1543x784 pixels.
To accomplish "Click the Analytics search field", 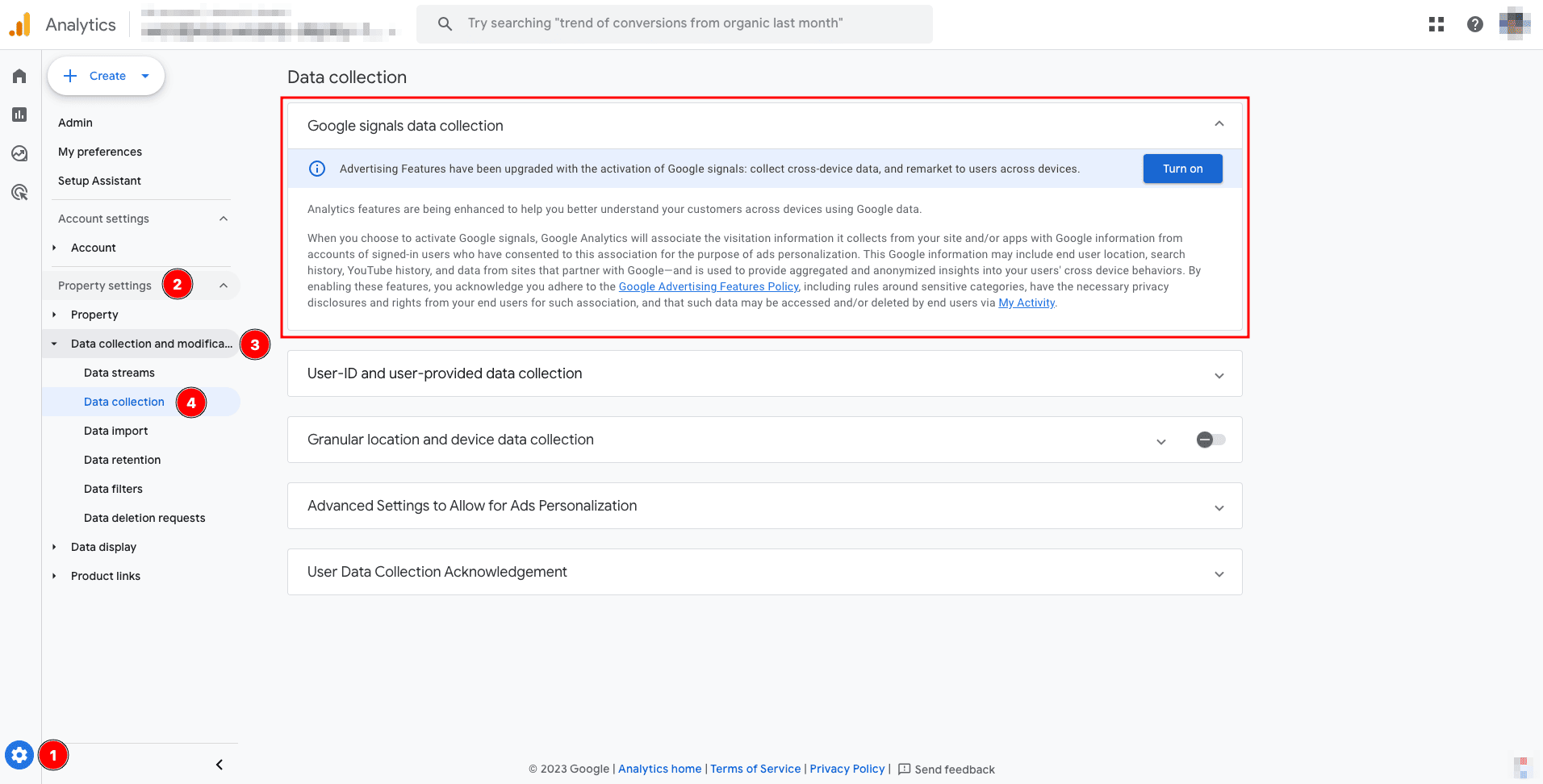I will click(674, 23).
